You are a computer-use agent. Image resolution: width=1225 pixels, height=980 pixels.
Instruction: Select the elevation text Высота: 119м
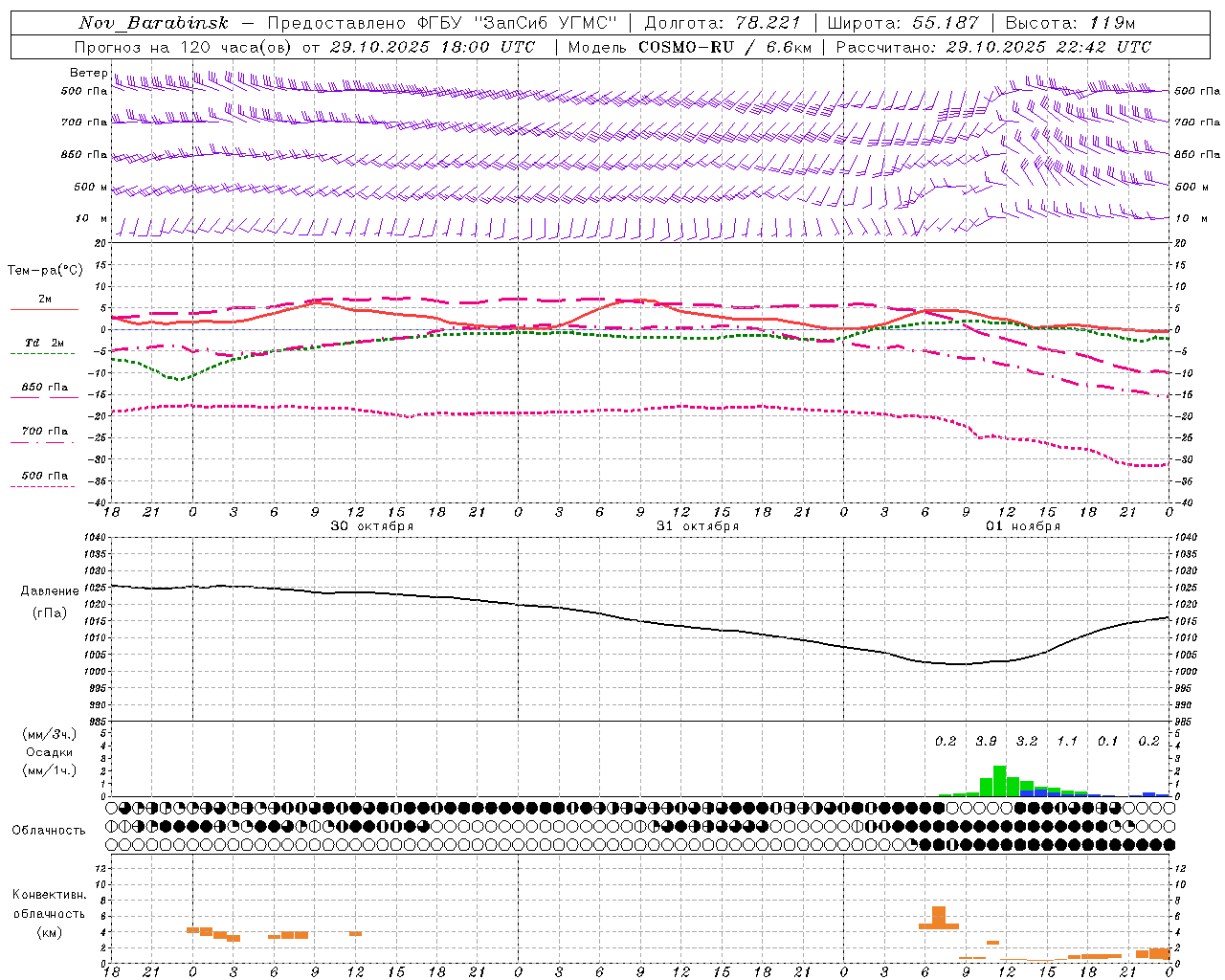pos(1071,23)
